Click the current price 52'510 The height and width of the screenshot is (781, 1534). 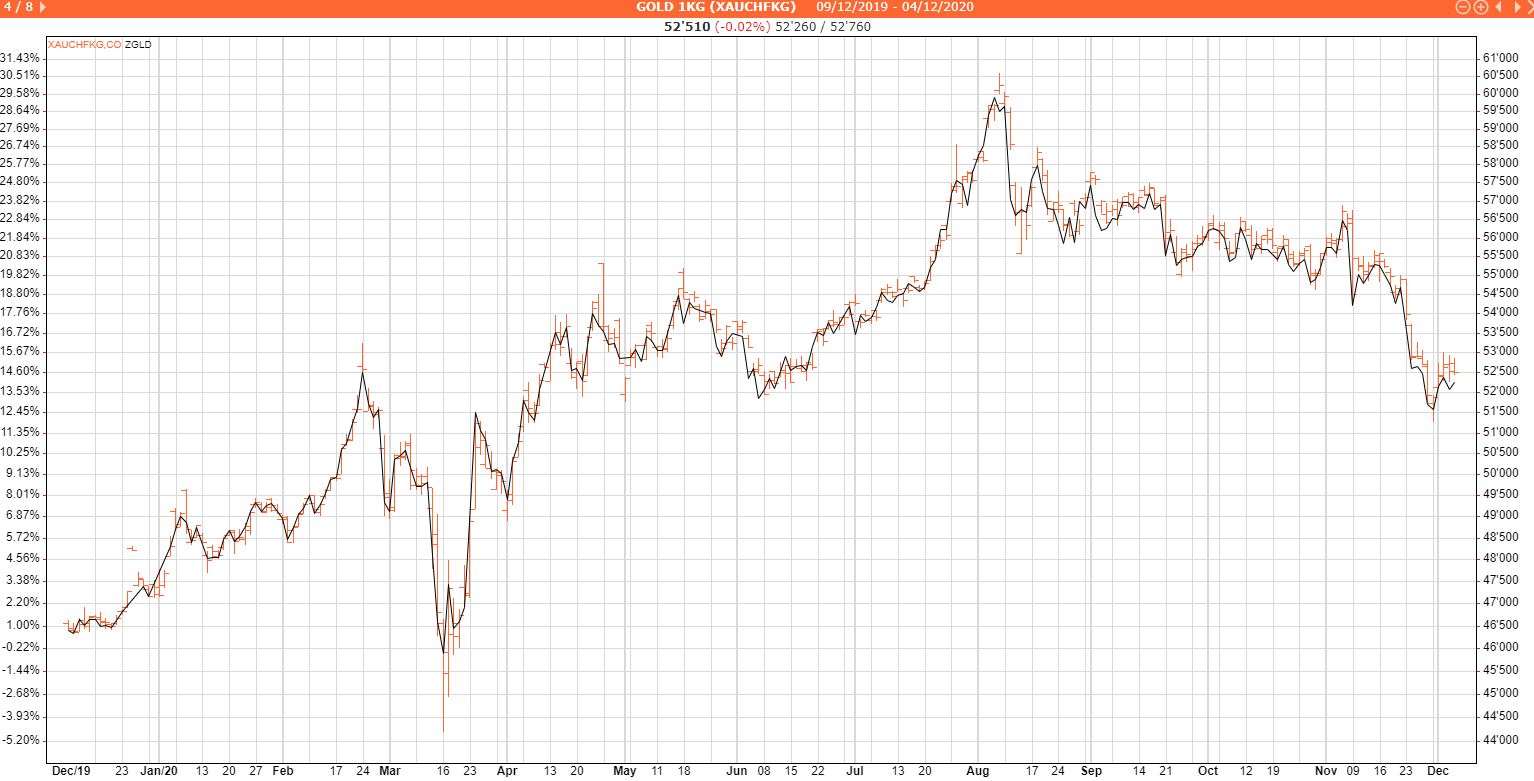[686, 27]
